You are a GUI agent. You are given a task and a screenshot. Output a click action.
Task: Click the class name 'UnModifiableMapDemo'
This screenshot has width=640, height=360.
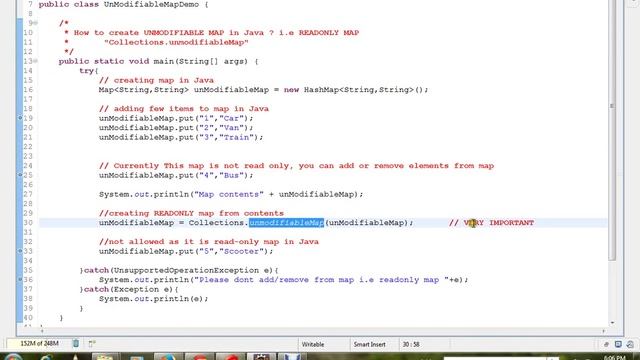(151, 4)
